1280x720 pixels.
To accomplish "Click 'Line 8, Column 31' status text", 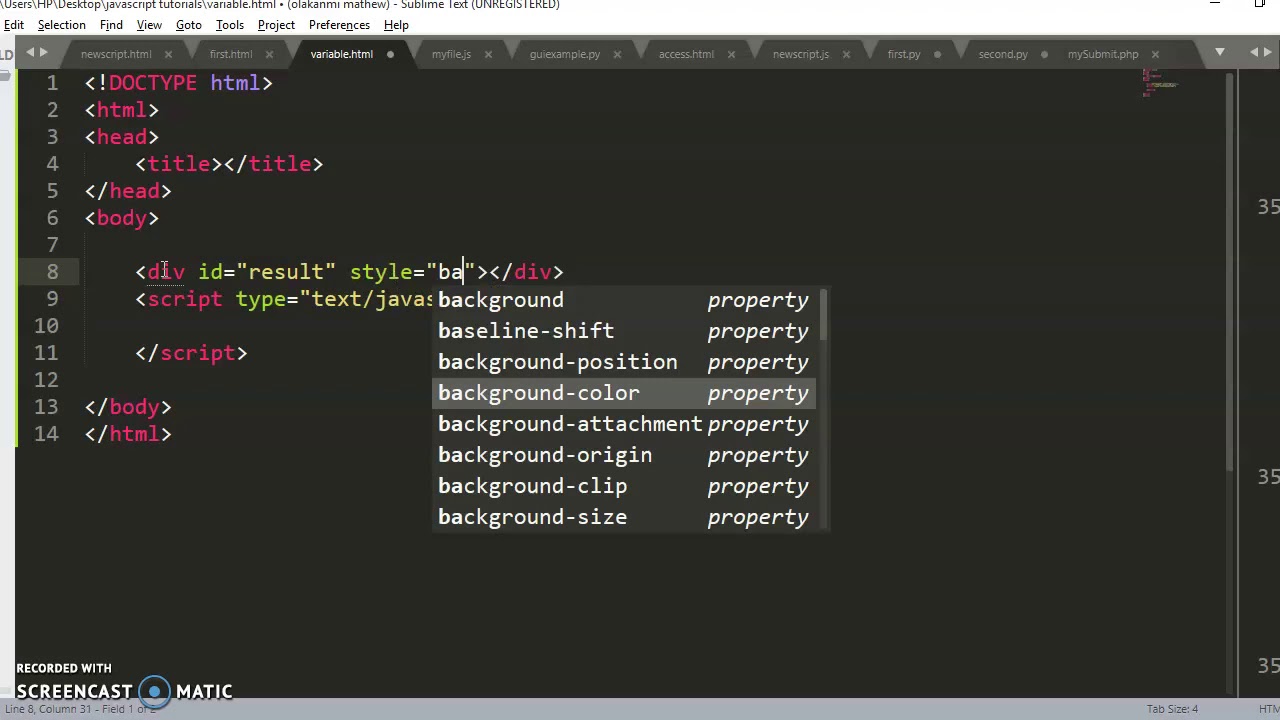I will pyautogui.click(x=47, y=709).
